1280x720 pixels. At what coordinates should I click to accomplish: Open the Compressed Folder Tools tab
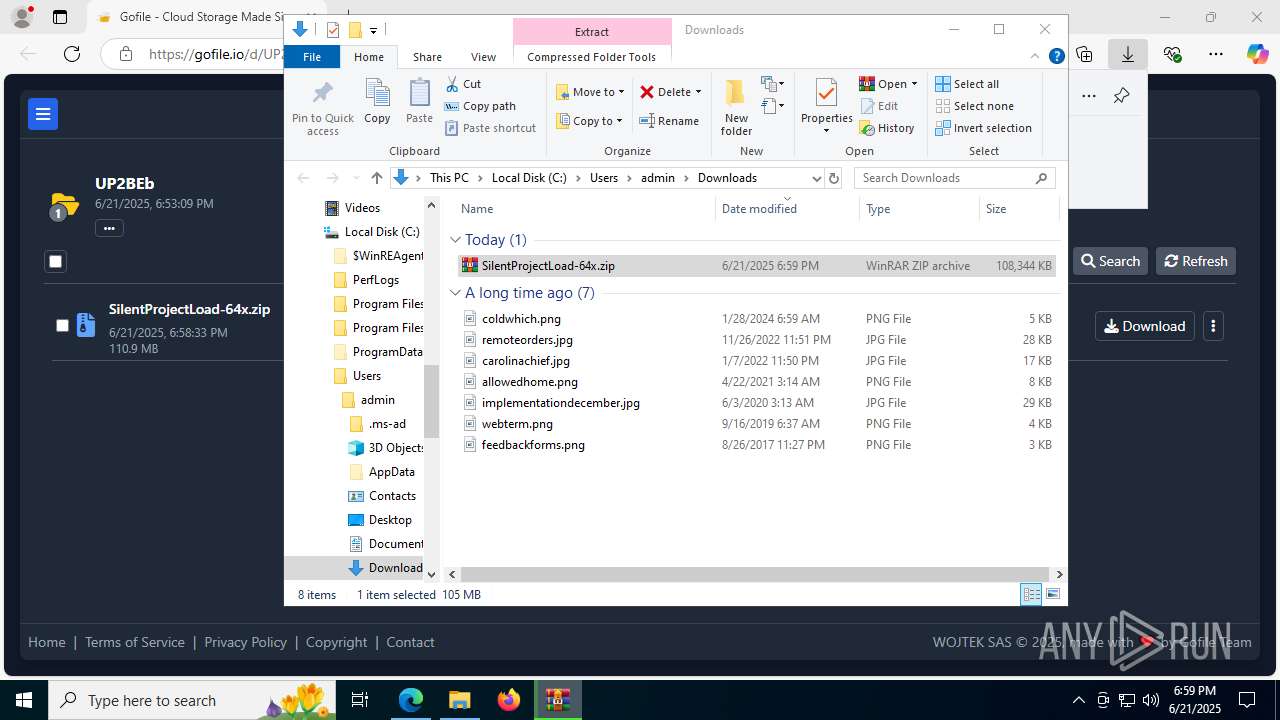click(591, 57)
